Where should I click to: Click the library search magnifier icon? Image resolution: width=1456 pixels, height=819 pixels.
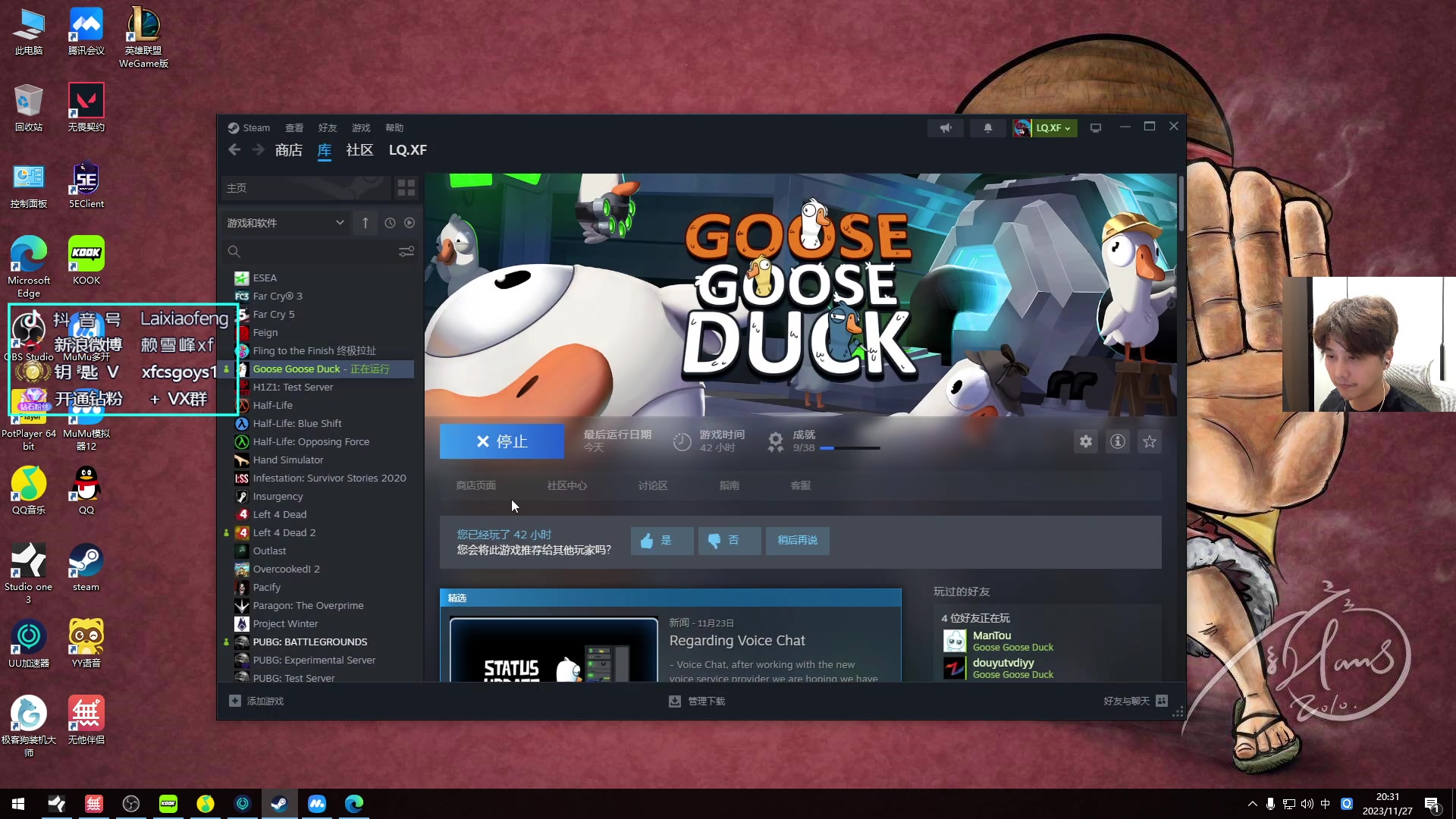(x=234, y=251)
